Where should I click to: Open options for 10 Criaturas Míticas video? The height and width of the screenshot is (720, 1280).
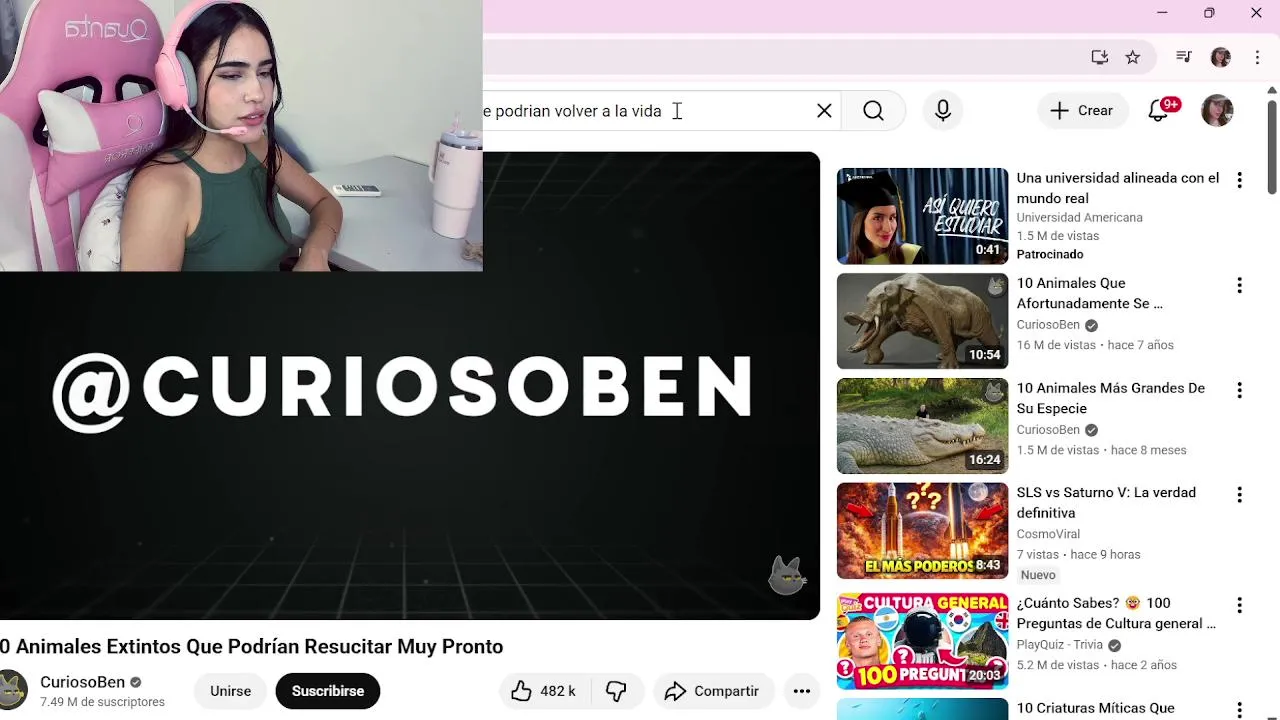(1239, 710)
